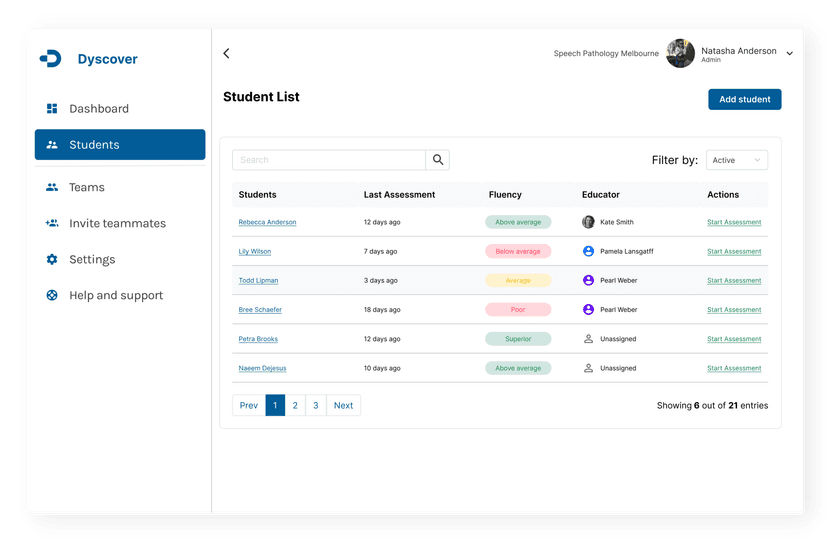This screenshot has width=828, height=552.
Task: Click the back arrow icon
Action: [x=226, y=54]
